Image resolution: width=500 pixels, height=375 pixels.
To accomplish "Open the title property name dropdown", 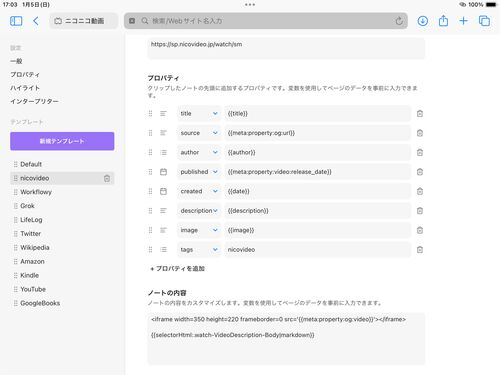I will point(199,114).
